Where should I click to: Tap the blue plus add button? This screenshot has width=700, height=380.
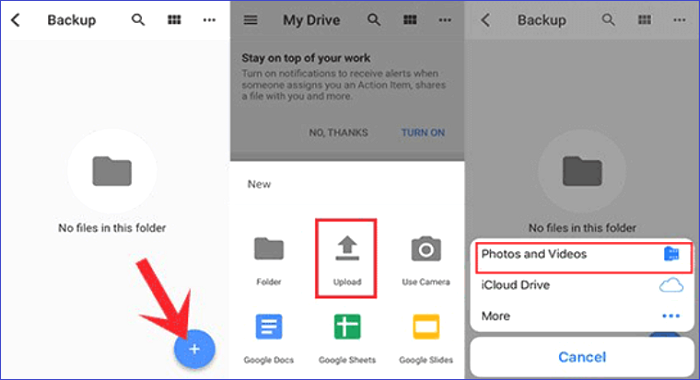(x=194, y=349)
